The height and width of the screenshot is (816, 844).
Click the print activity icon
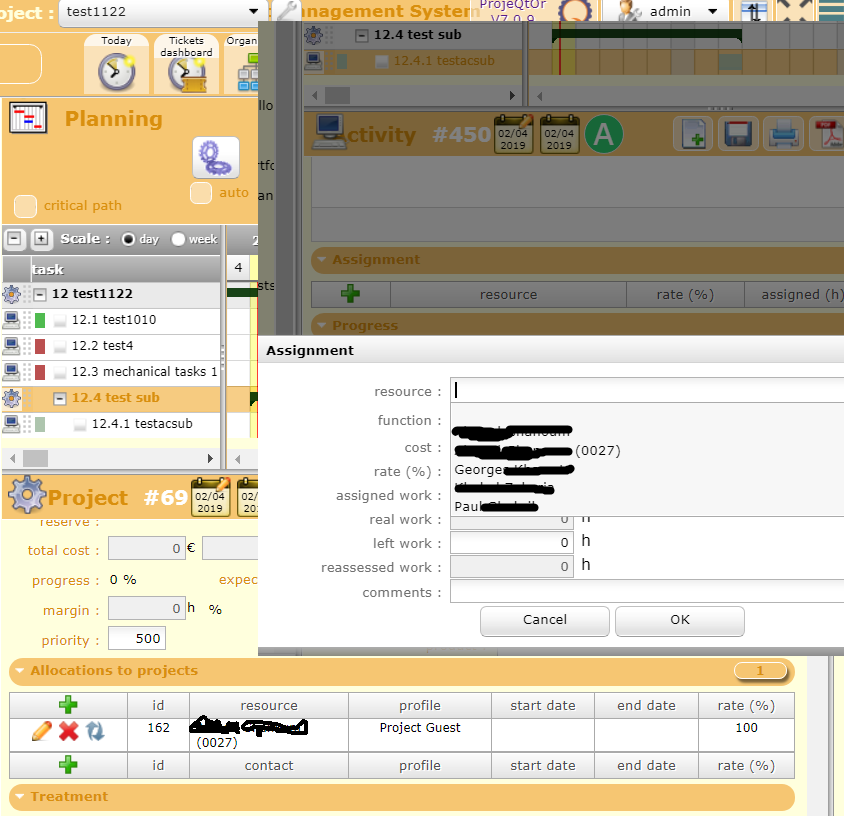point(781,134)
